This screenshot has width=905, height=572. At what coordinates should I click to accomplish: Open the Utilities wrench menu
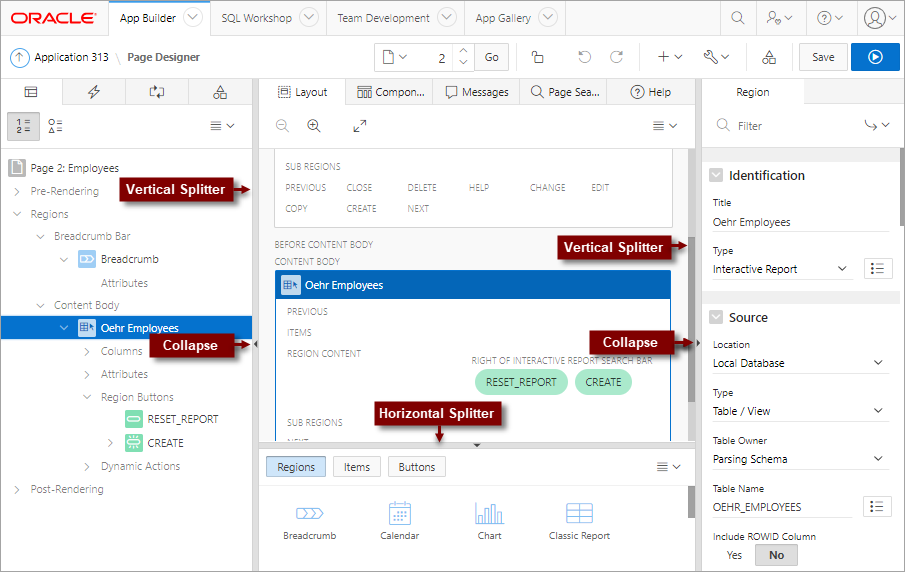click(x=716, y=57)
